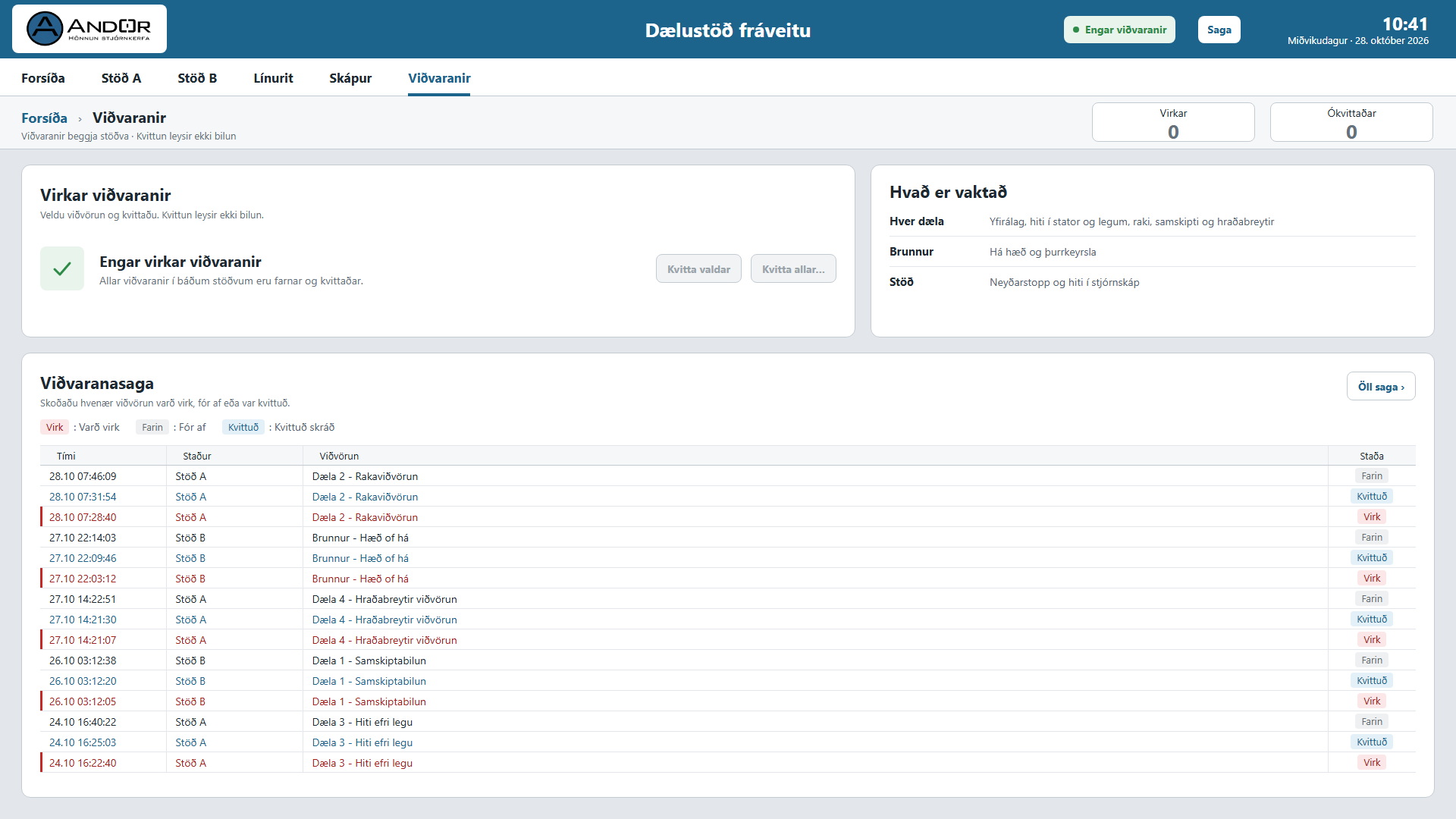1456x819 pixels.
Task: Click the Brunnur row under Hvað er vaktað
Action: (x=1152, y=252)
